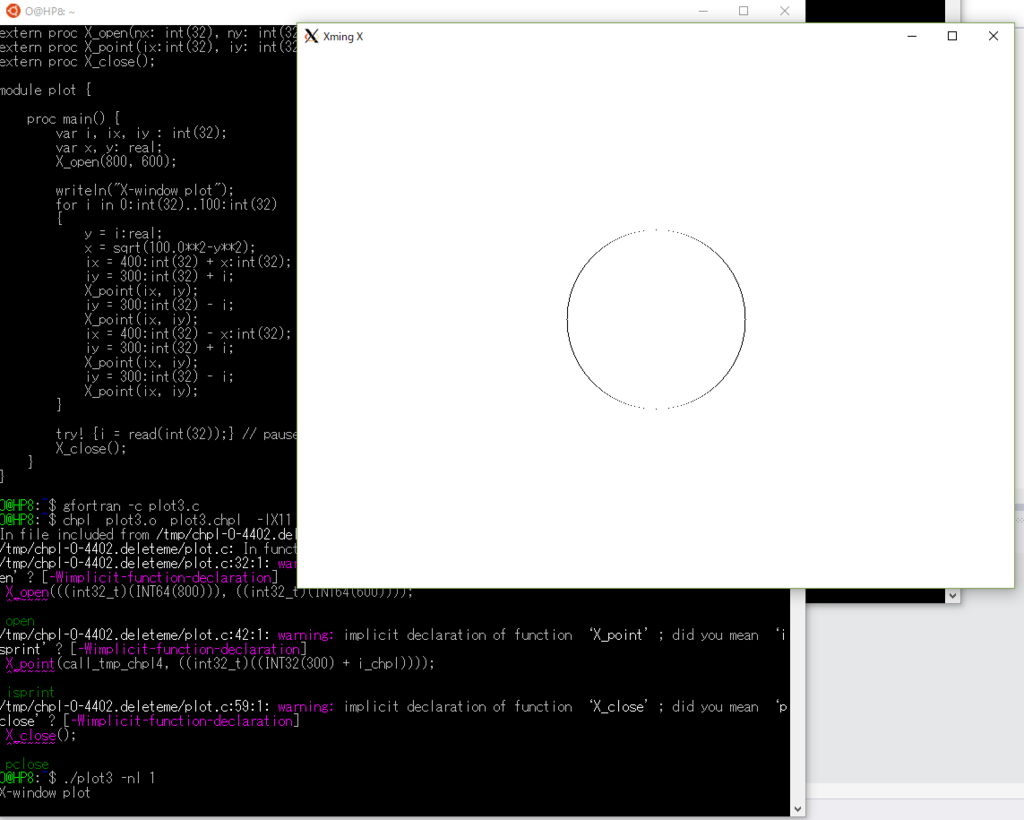Click the minimize icon of the terminal window
The width and height of the screenshot is (1024, 820).
tap(706, 11)
